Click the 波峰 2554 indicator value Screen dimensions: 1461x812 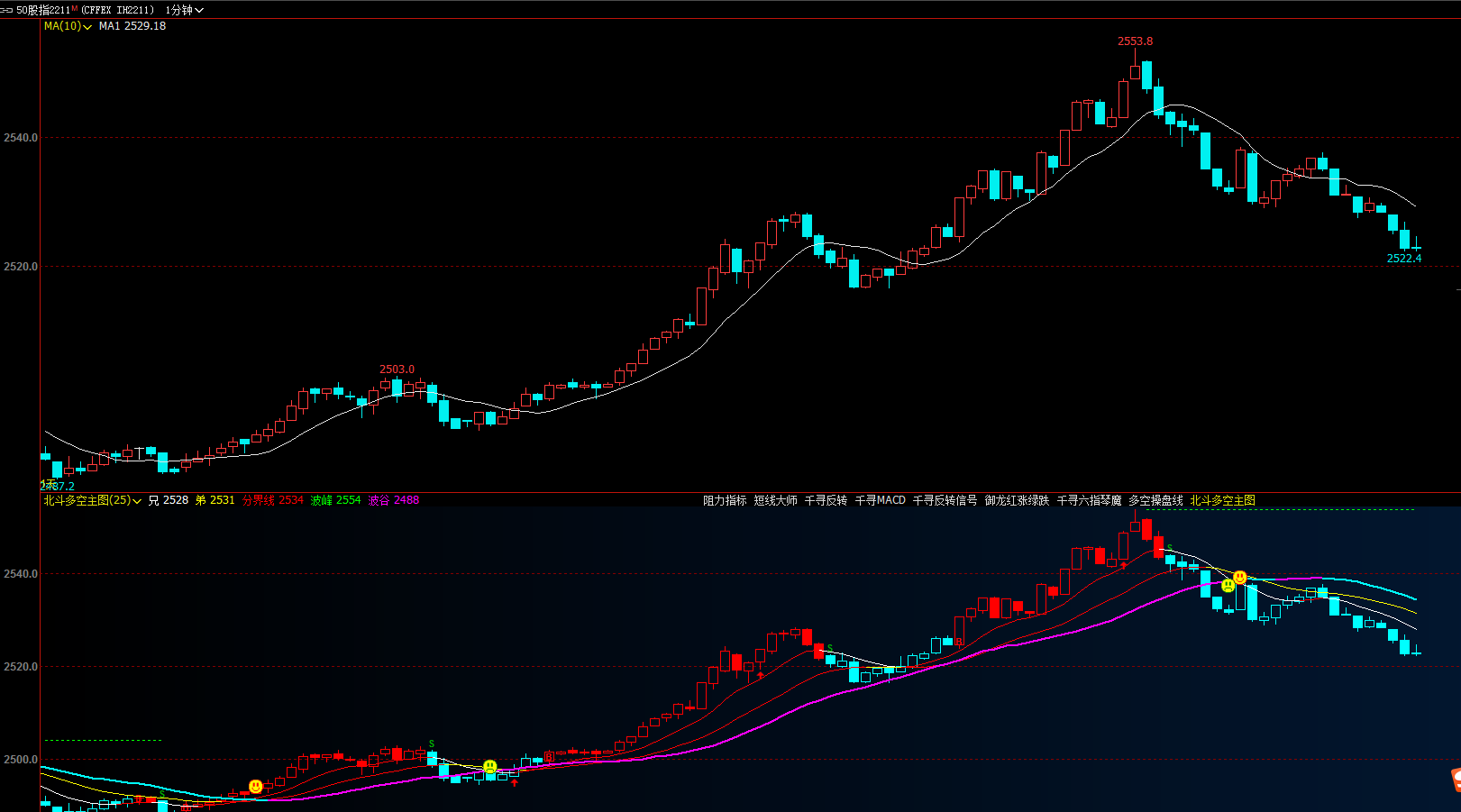click(335, 500)
